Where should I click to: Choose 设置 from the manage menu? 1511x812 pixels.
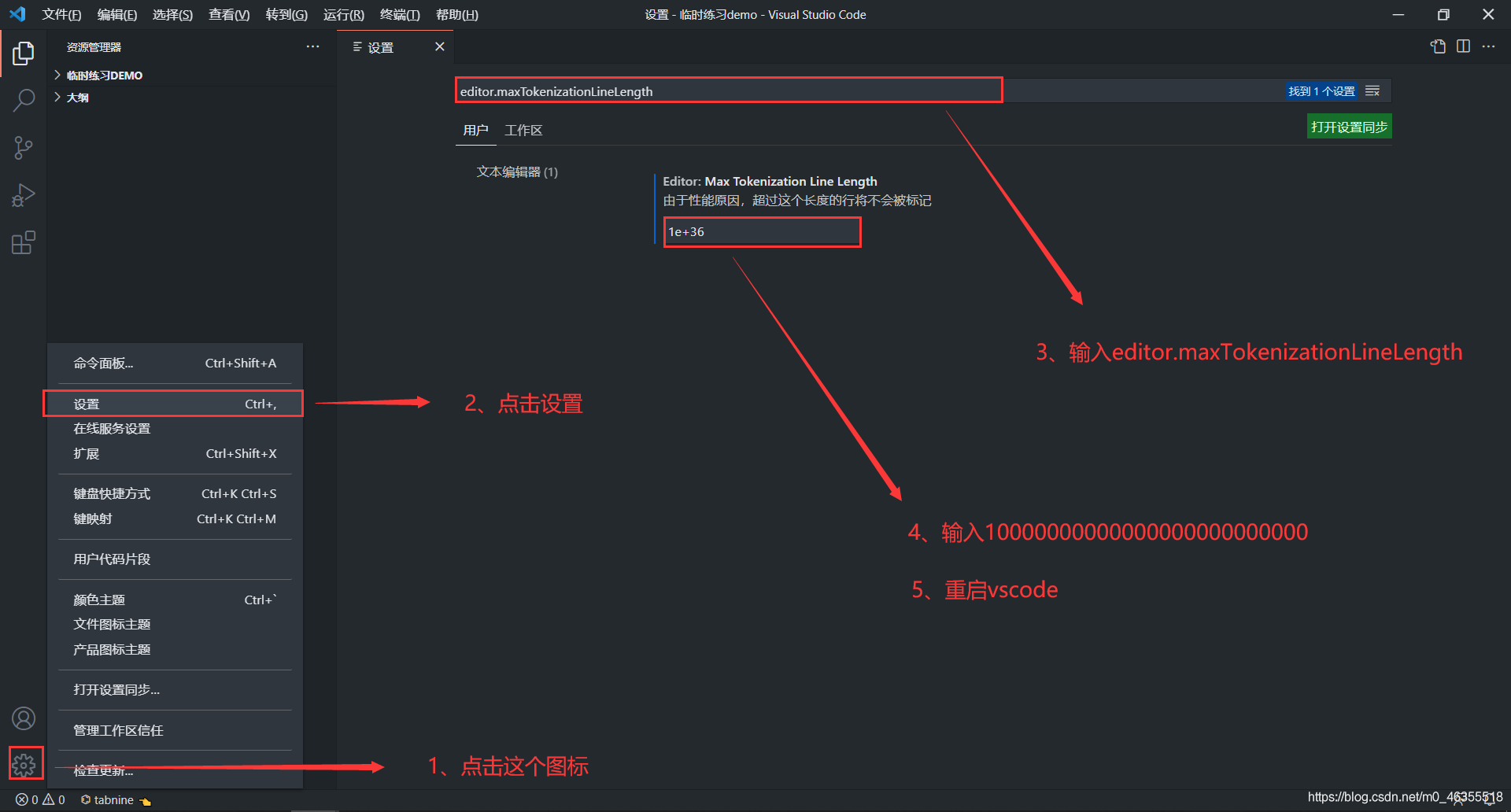pyautogui.click(x=175, y=404)
